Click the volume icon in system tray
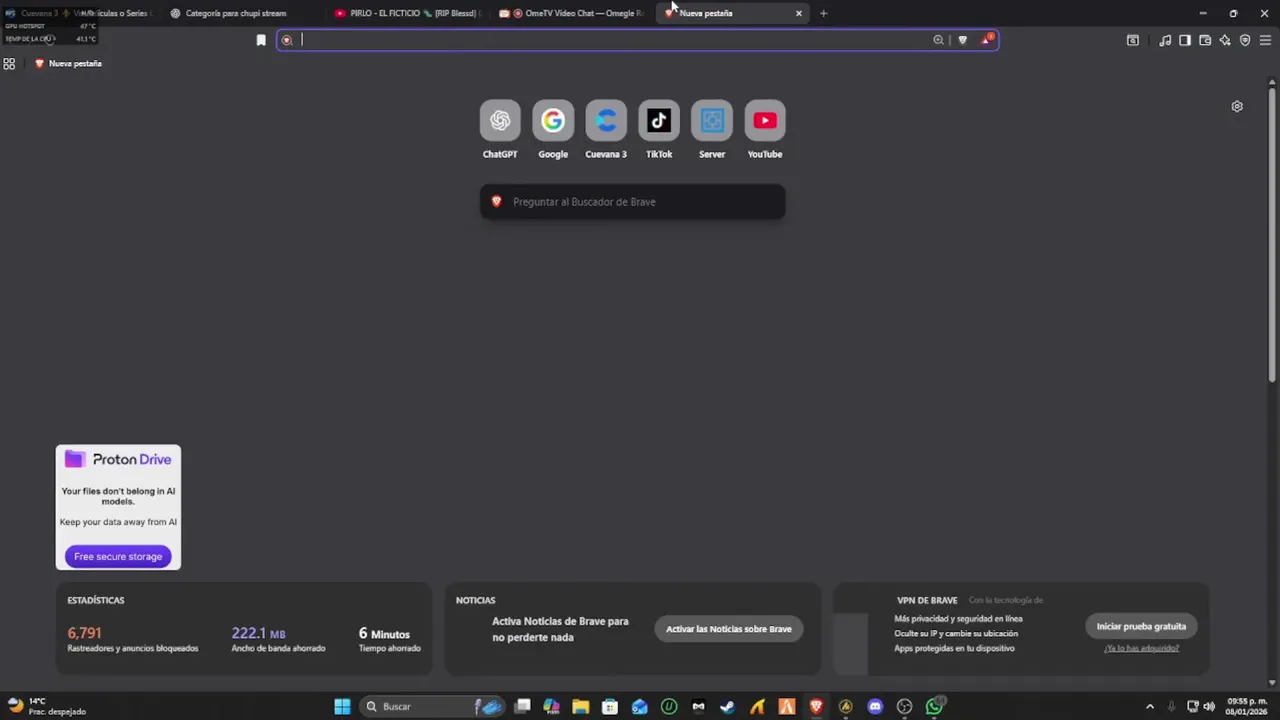This screenshot has width=1280, height=720. click(x=1209, y=706)
